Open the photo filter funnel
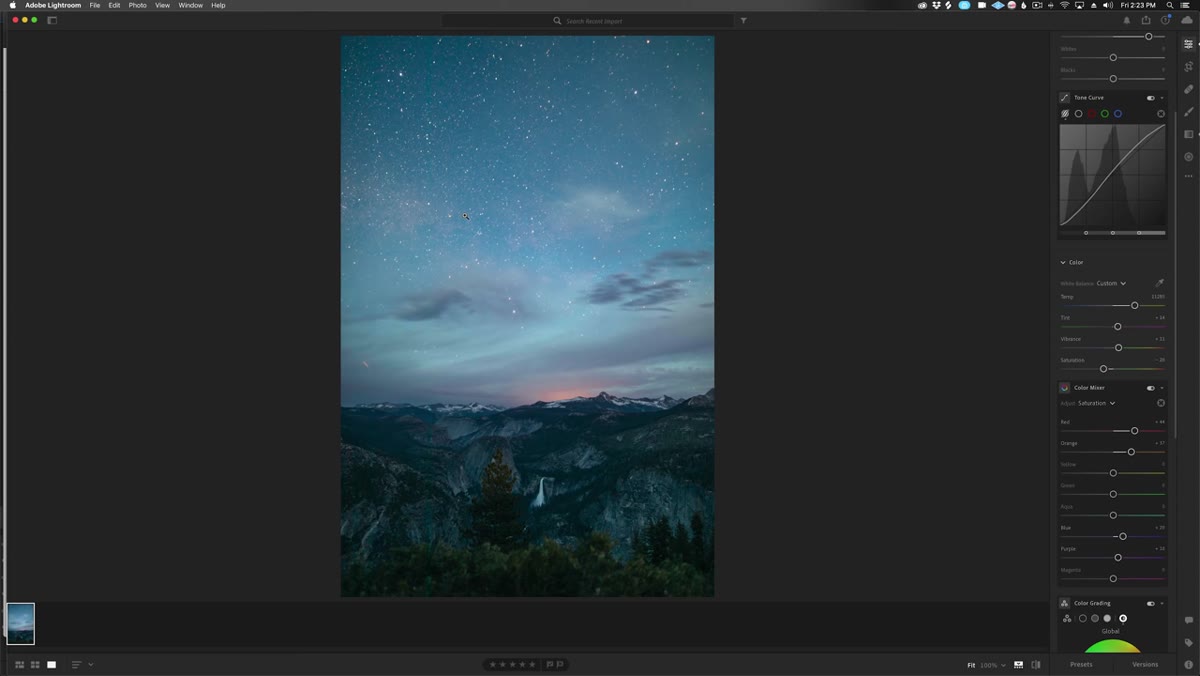Image resolution: width=1200 pixels, height=676 pixels. (x=743, y=20)
